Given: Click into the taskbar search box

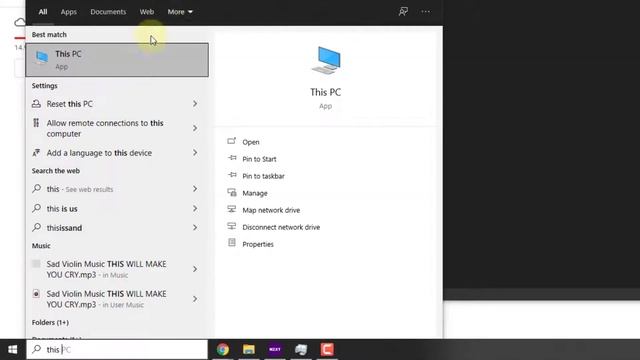Looking at the screenshot, I should point(118,349).
